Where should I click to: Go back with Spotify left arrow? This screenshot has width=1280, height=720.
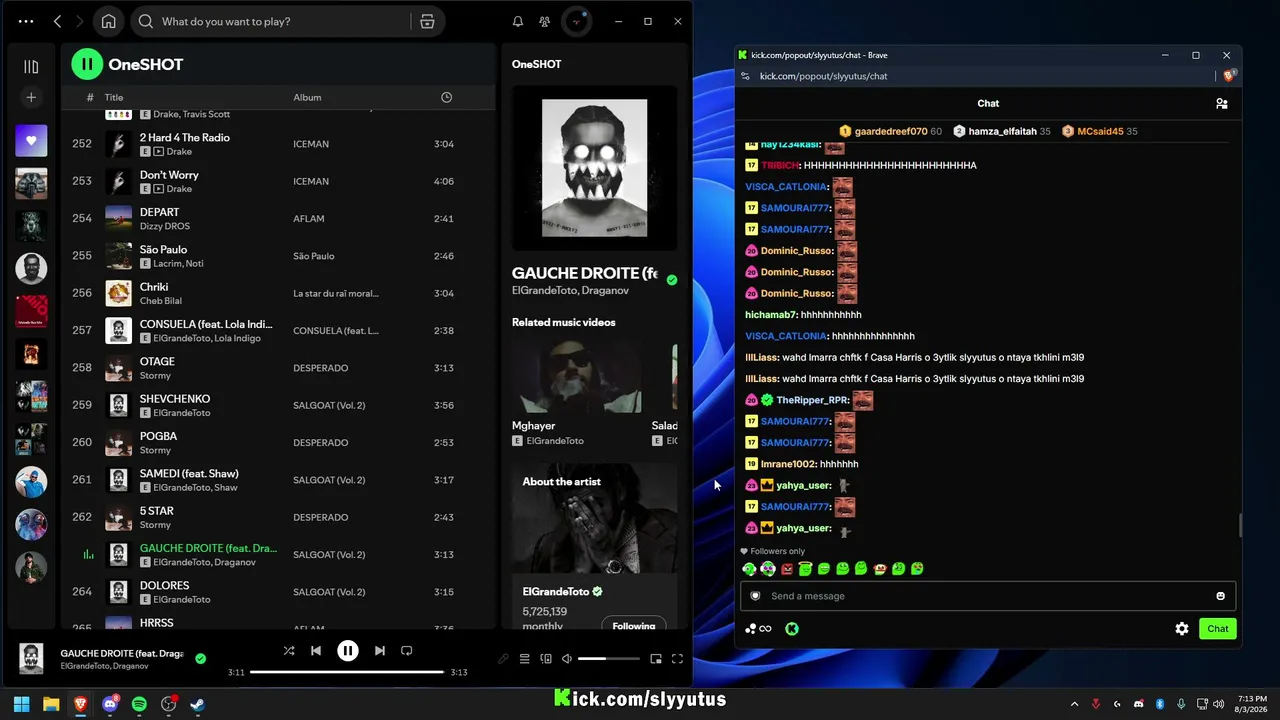pos(57,21)
